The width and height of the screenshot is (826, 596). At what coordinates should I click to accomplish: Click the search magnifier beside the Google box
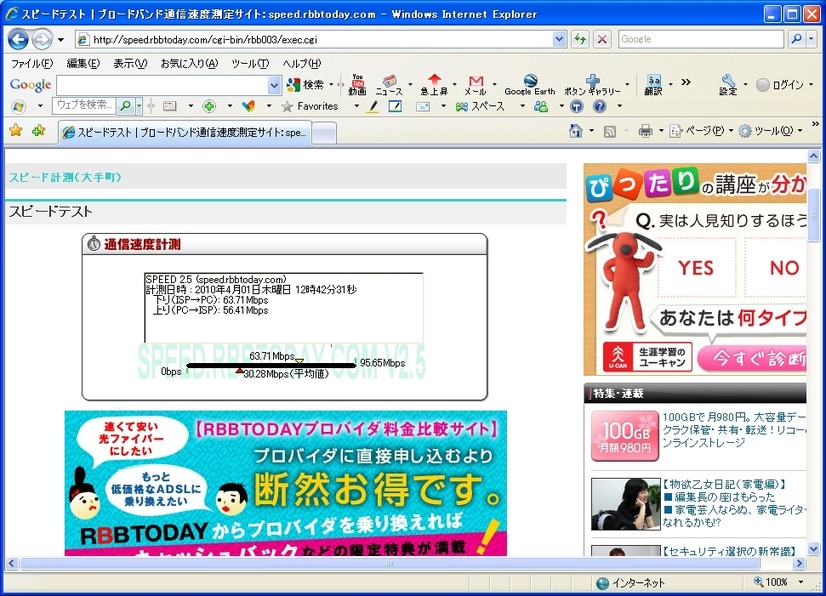pyautogui.click(x=796, y=39)
